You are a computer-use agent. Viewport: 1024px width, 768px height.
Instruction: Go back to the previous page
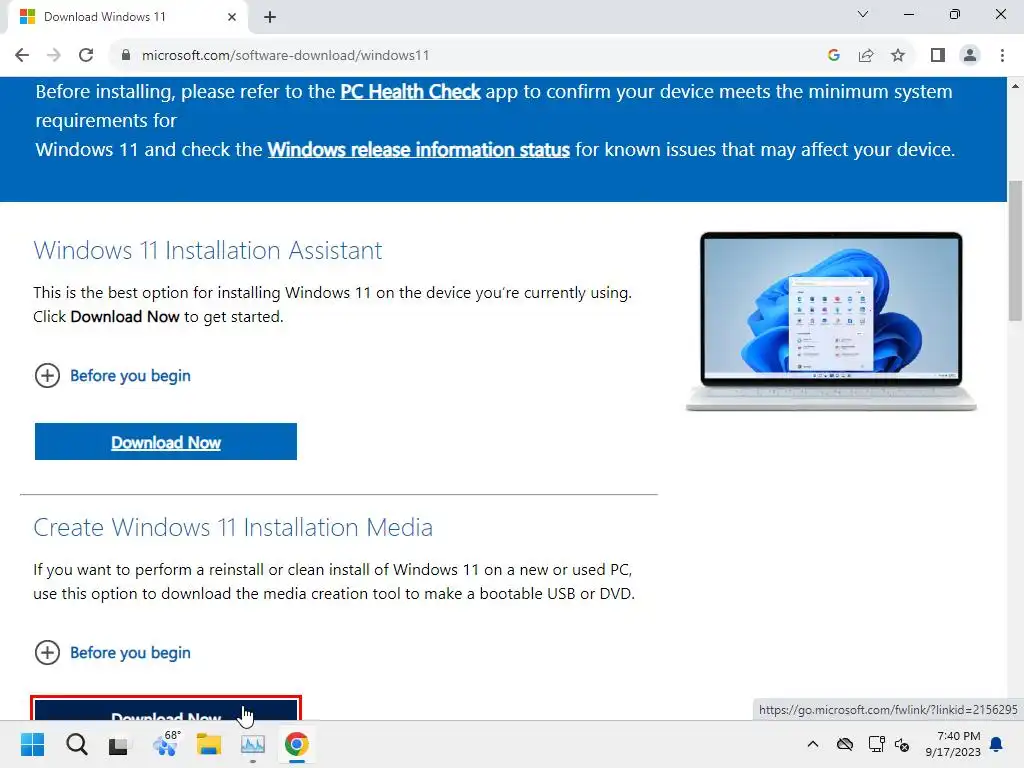tap(22, 56)
